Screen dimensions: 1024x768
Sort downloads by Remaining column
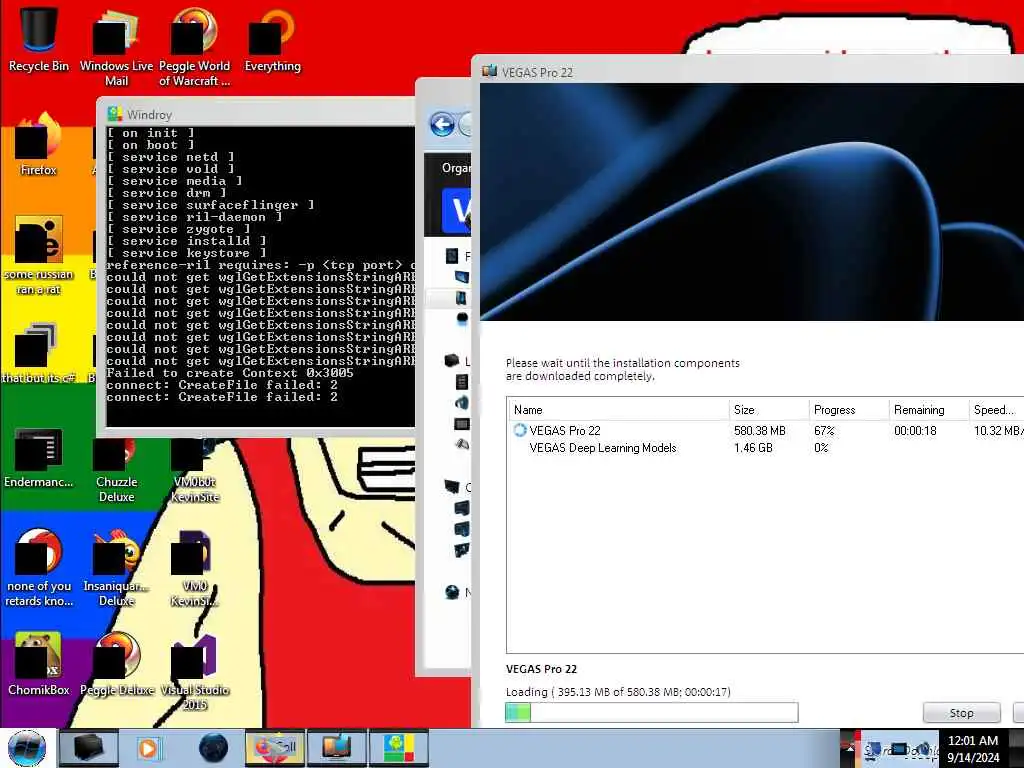(x=928, y=409)
